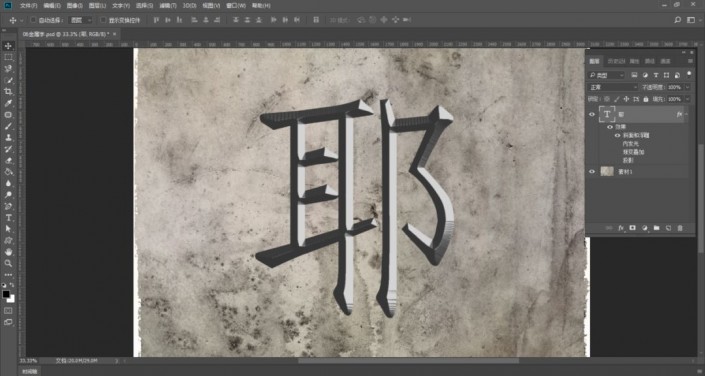The width and height of the screenshot is (705, 376).
Task: Select the Path Selection arrow tool
Action: coord(8,229)
